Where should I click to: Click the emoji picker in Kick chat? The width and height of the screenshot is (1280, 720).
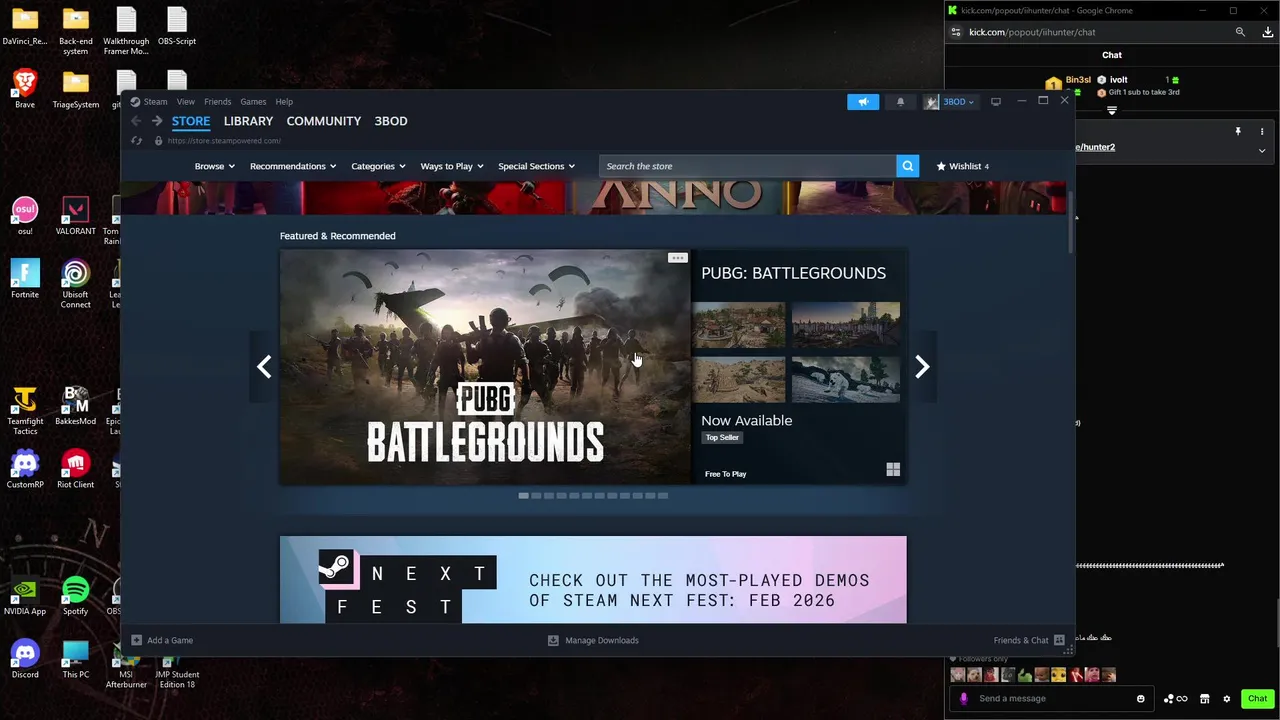pos(1141,699)
